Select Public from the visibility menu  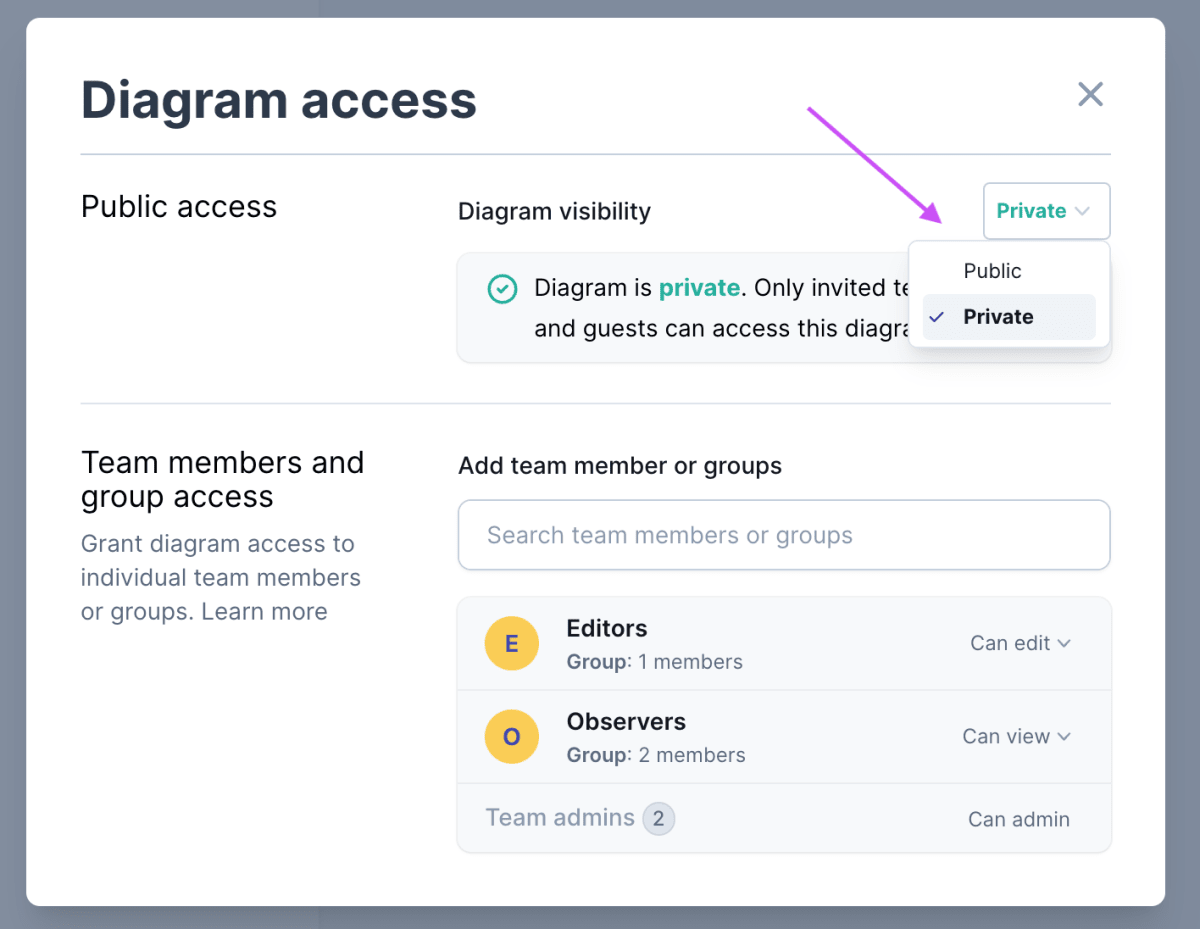click(x=992, y=271)
